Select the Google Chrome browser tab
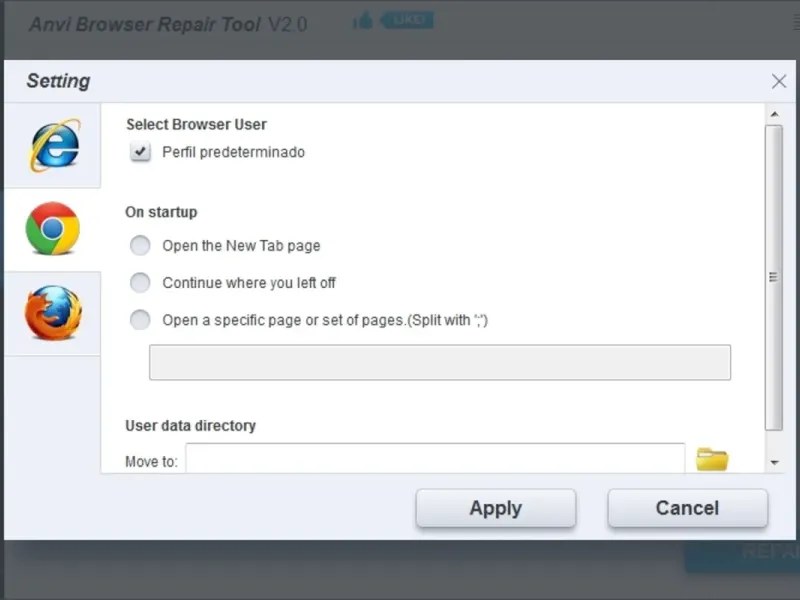This screenshot has width=800, height=600. tap(52, 229)
